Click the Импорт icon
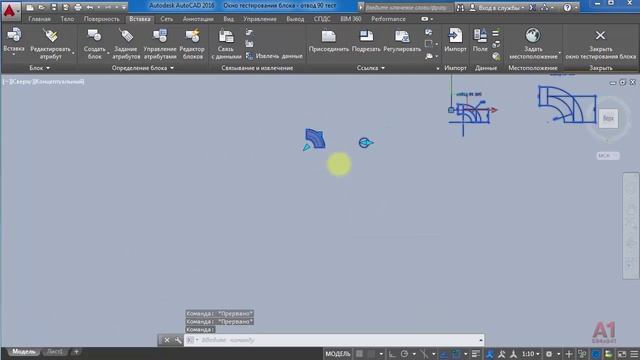Image resolution: width=640 pixels, height=360 pixels. [x=455, y=36]
